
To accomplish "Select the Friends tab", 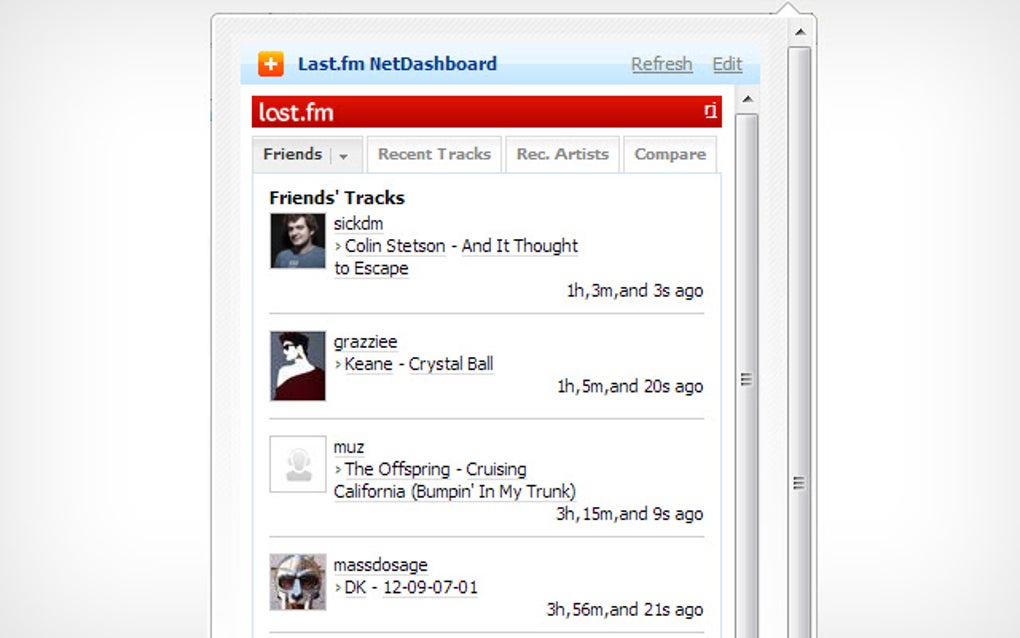I will [x=294, y=154].
